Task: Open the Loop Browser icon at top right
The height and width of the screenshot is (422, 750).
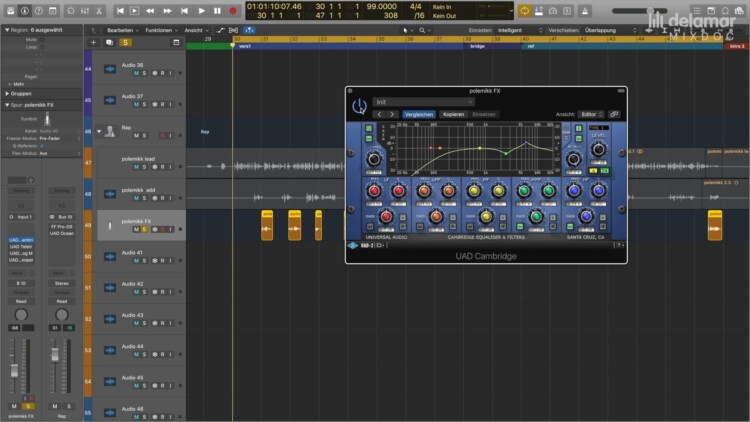Action: pos(726,11)
